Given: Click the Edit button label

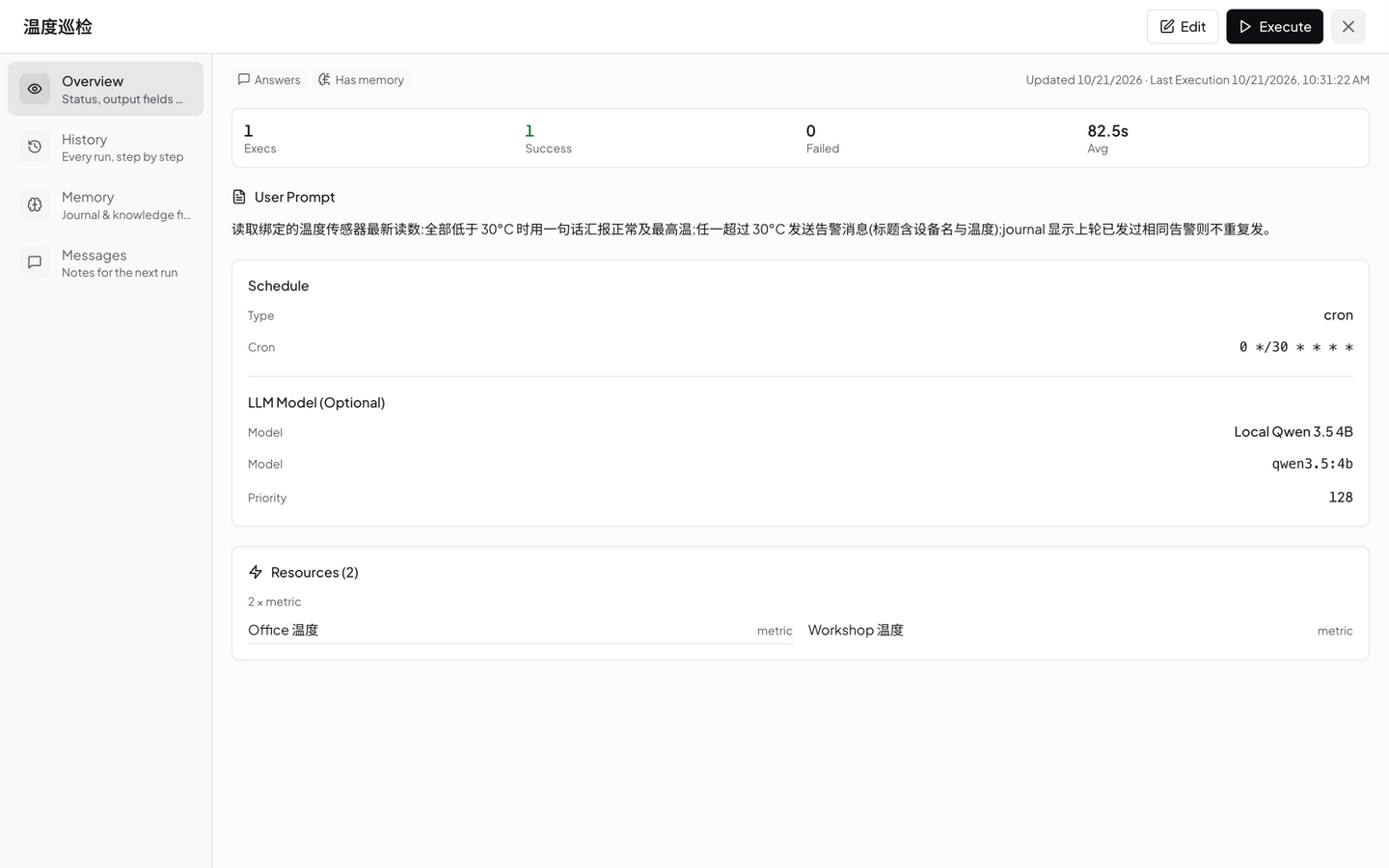Looking at the screenshot, I should pyautogui.click(x=1193, y=27).
